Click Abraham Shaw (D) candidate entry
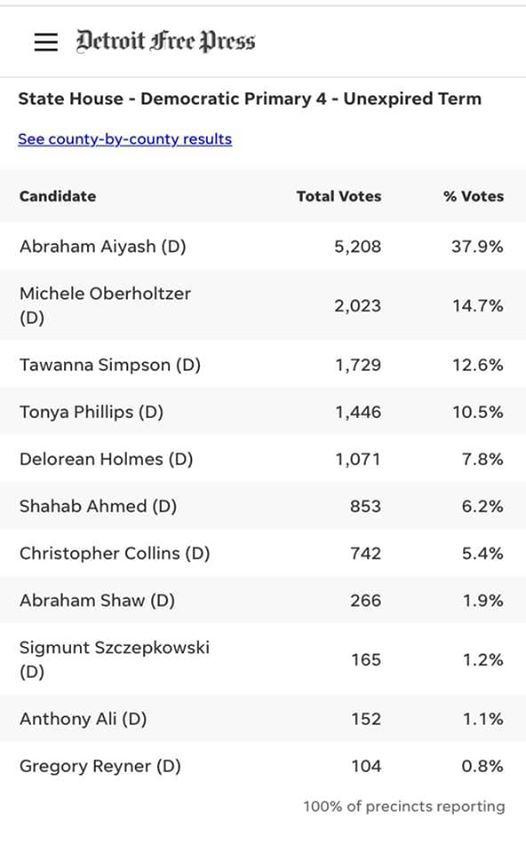Screen dimensions: 526x852 (97, 600)
